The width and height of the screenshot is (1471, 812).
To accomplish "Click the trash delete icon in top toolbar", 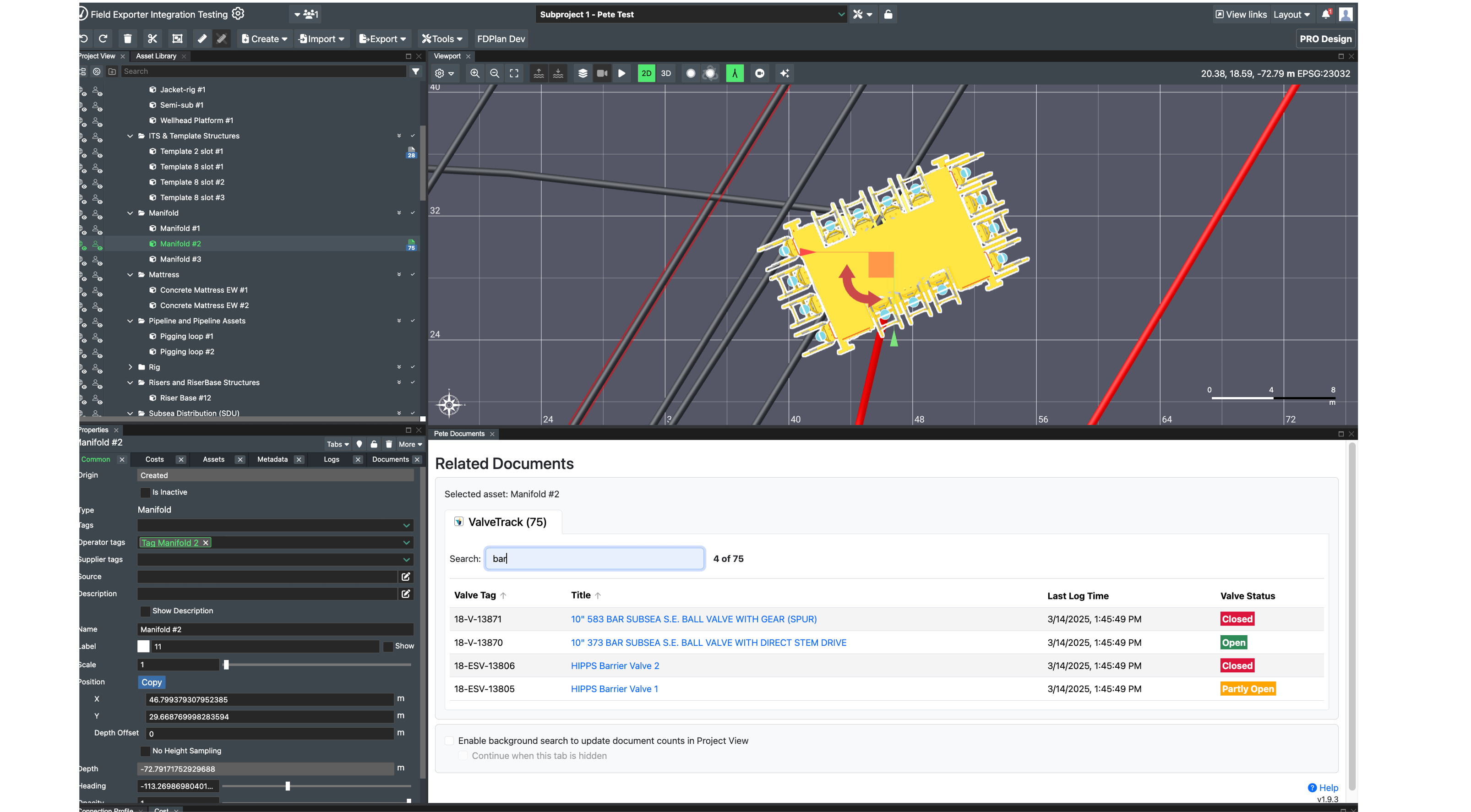I will pyautogui.click(x=127, y=39).
